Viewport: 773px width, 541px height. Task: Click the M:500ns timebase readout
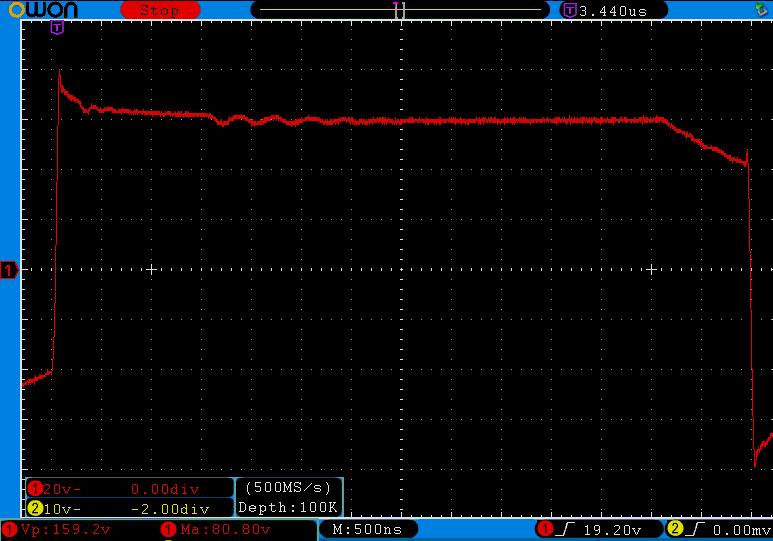[367, 530]
